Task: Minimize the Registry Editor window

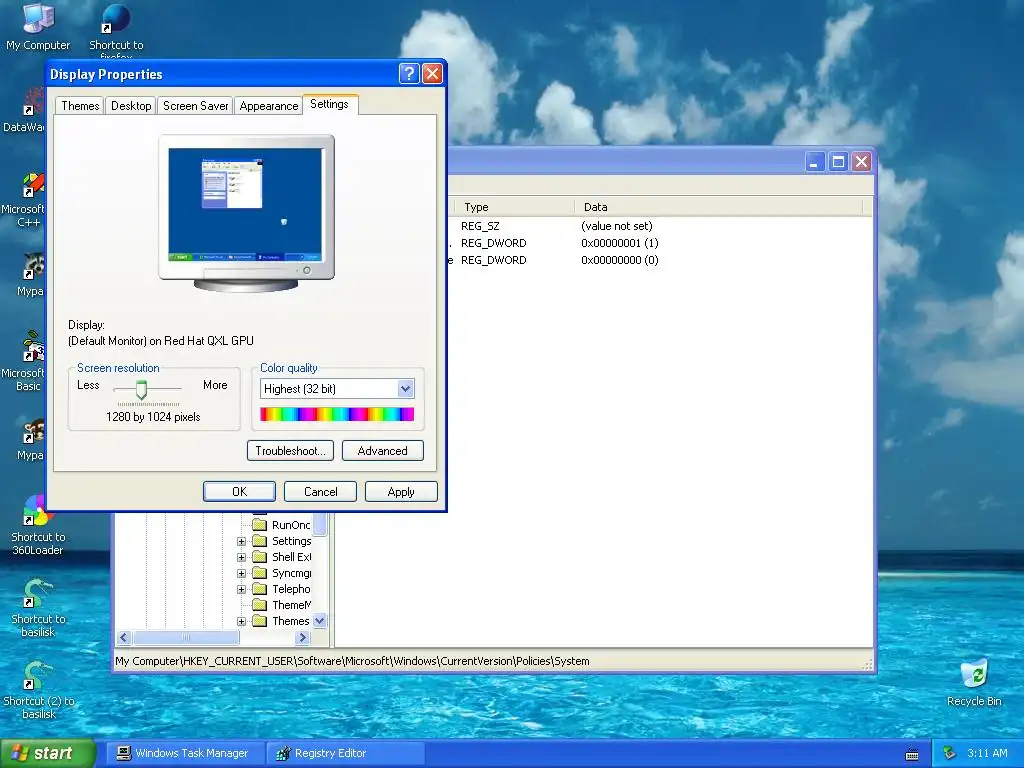Action: [x=814, y=161]
